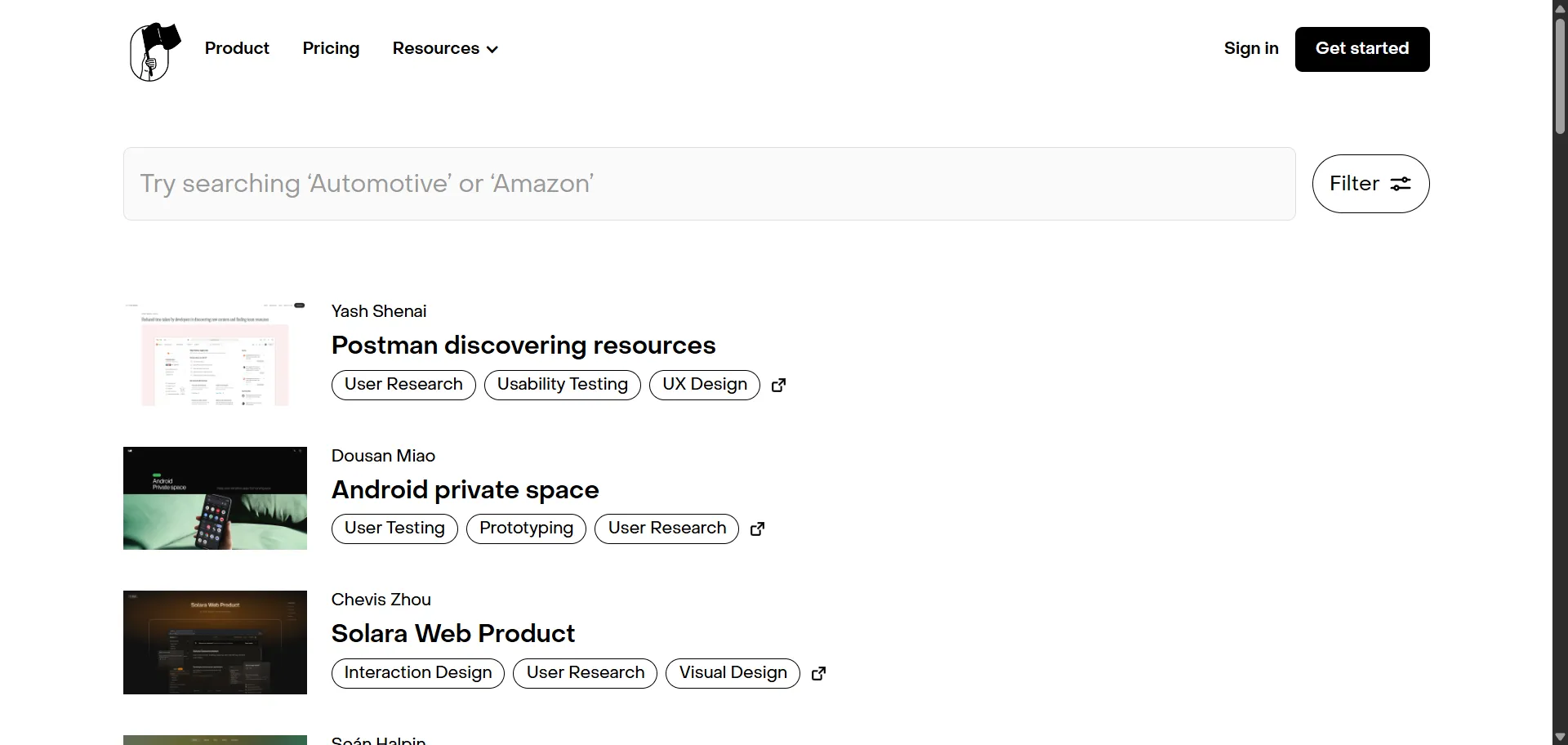Click the scrollbar down arrow

coord(1560,737)
